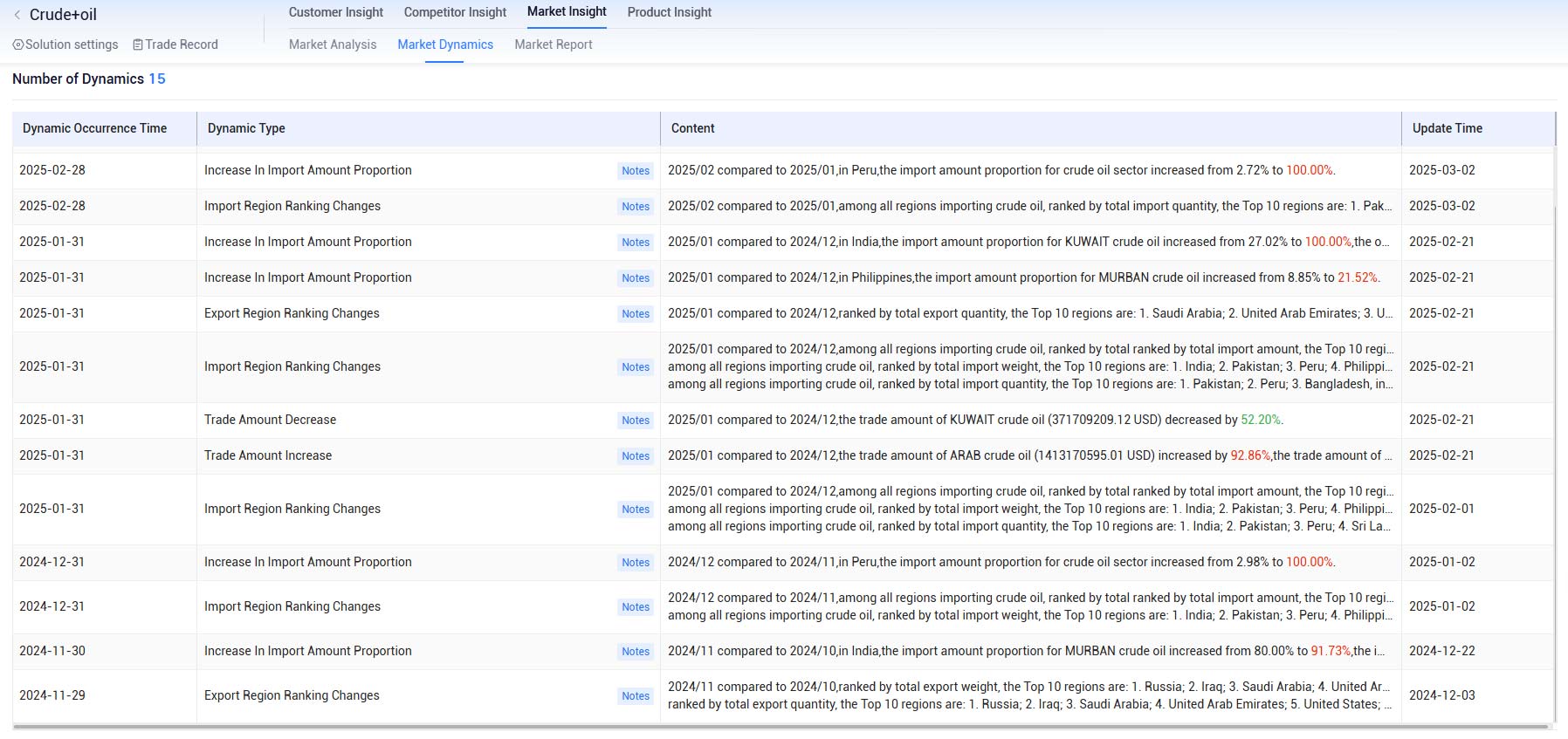
Task: Open Notes for Peru 2025-02-28 import proportion row
Action: 636,171
